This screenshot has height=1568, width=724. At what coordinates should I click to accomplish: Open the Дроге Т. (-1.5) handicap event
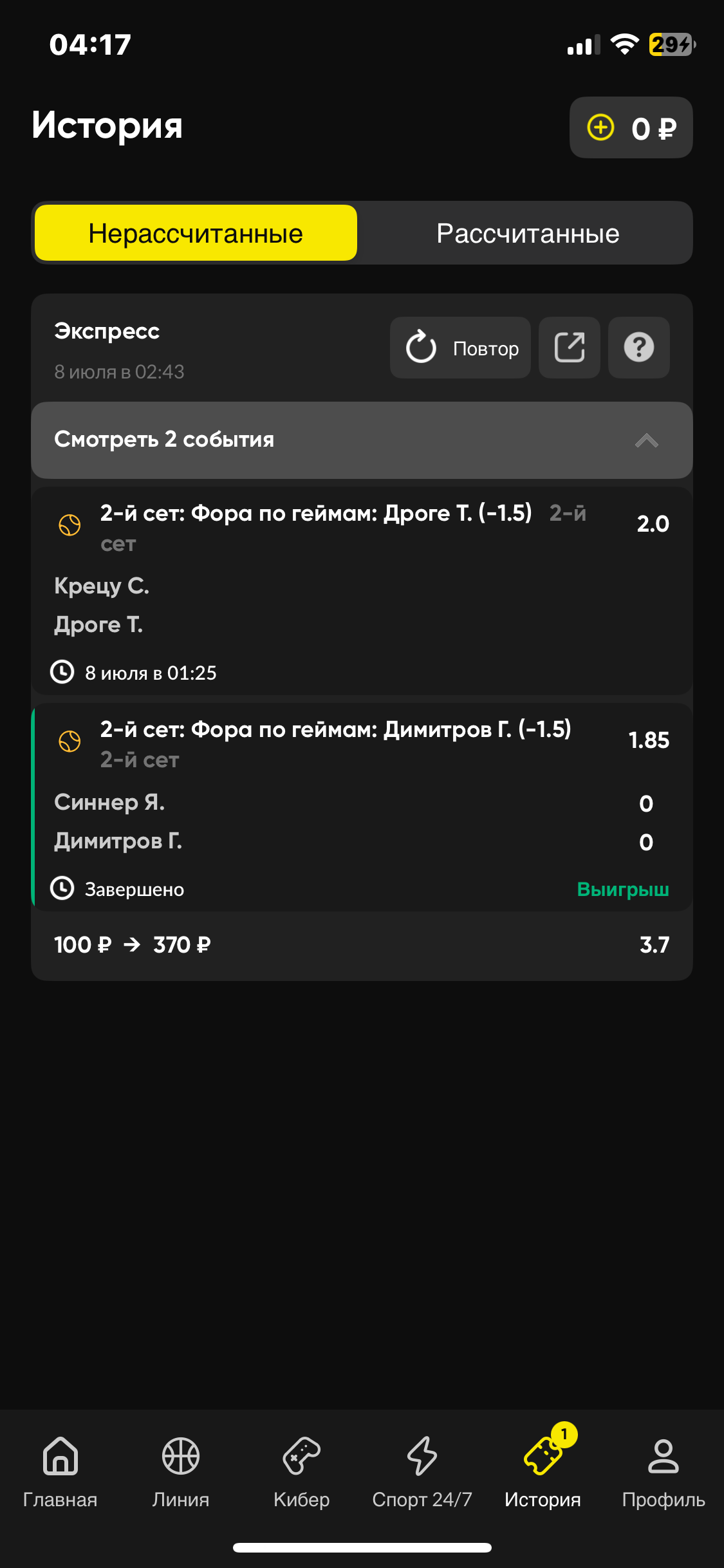click(x=315, y=514)
